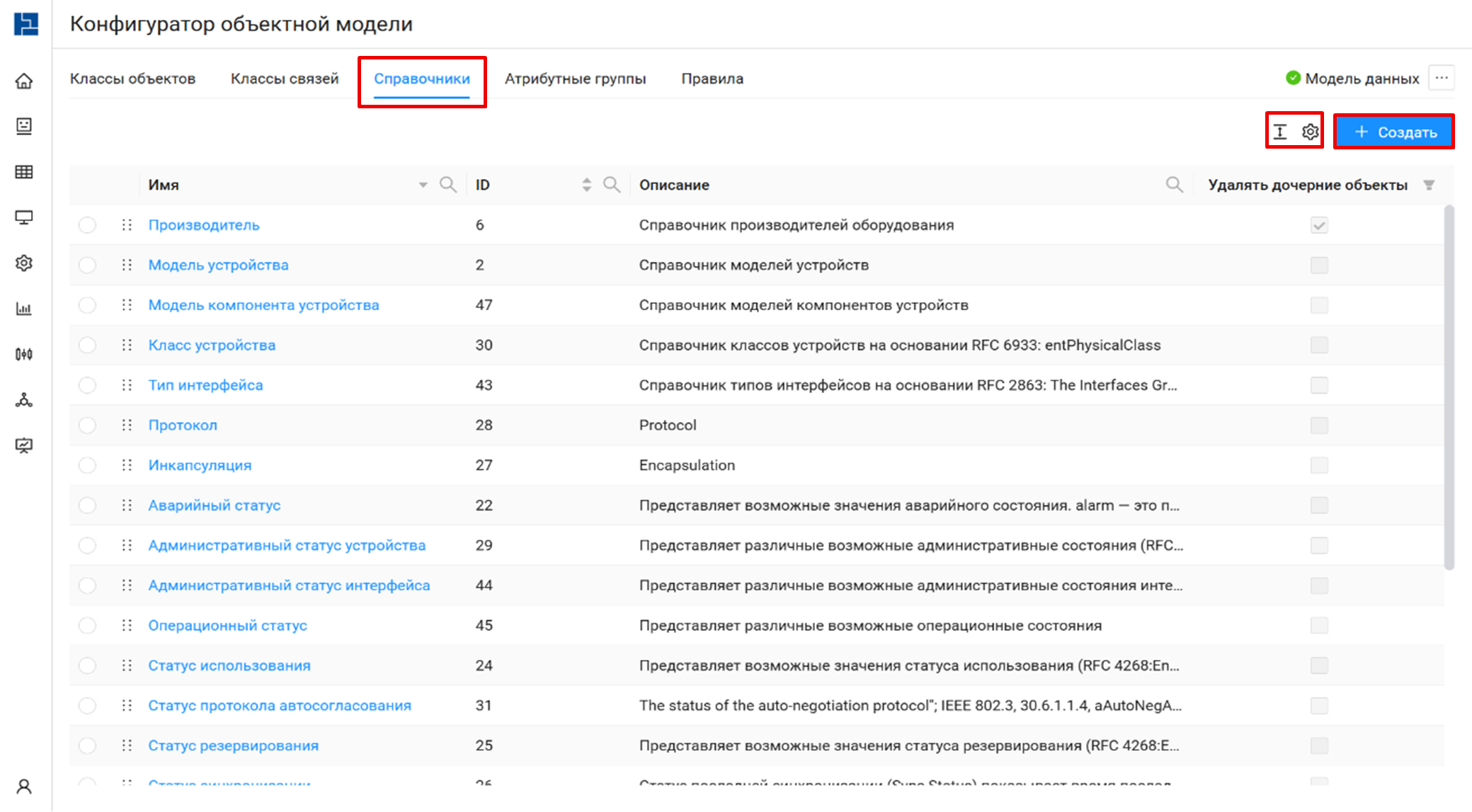Select radio button for Протокол row

87,425
